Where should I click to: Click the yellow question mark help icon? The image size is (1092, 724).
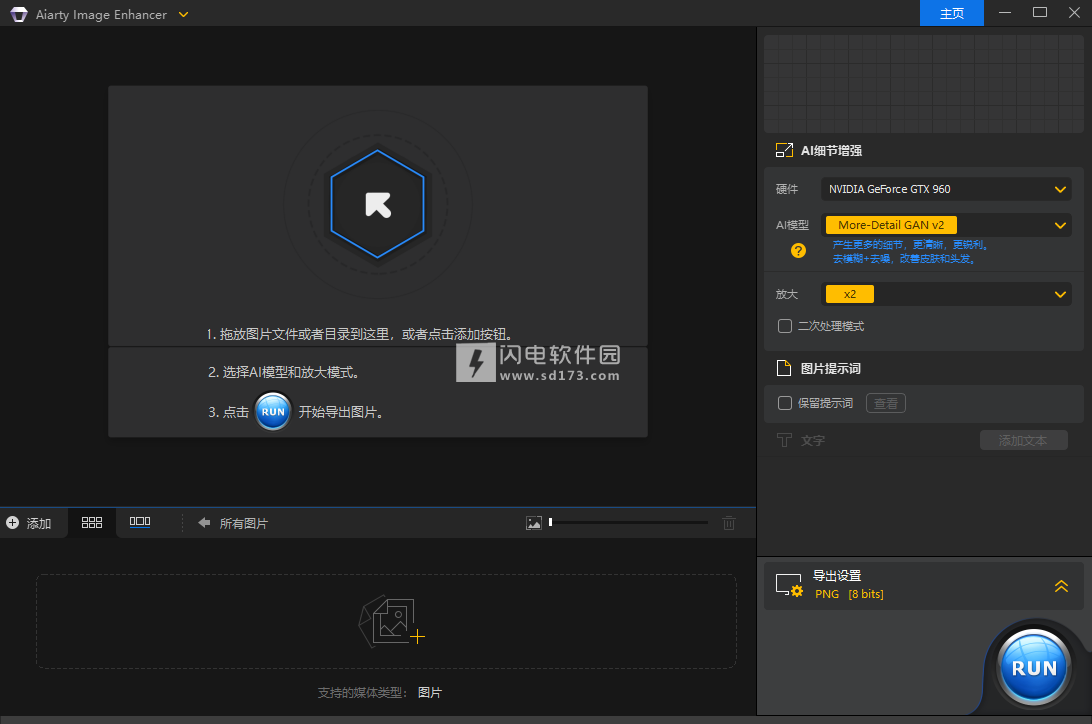pyautogui.click(x=798, y=251)
